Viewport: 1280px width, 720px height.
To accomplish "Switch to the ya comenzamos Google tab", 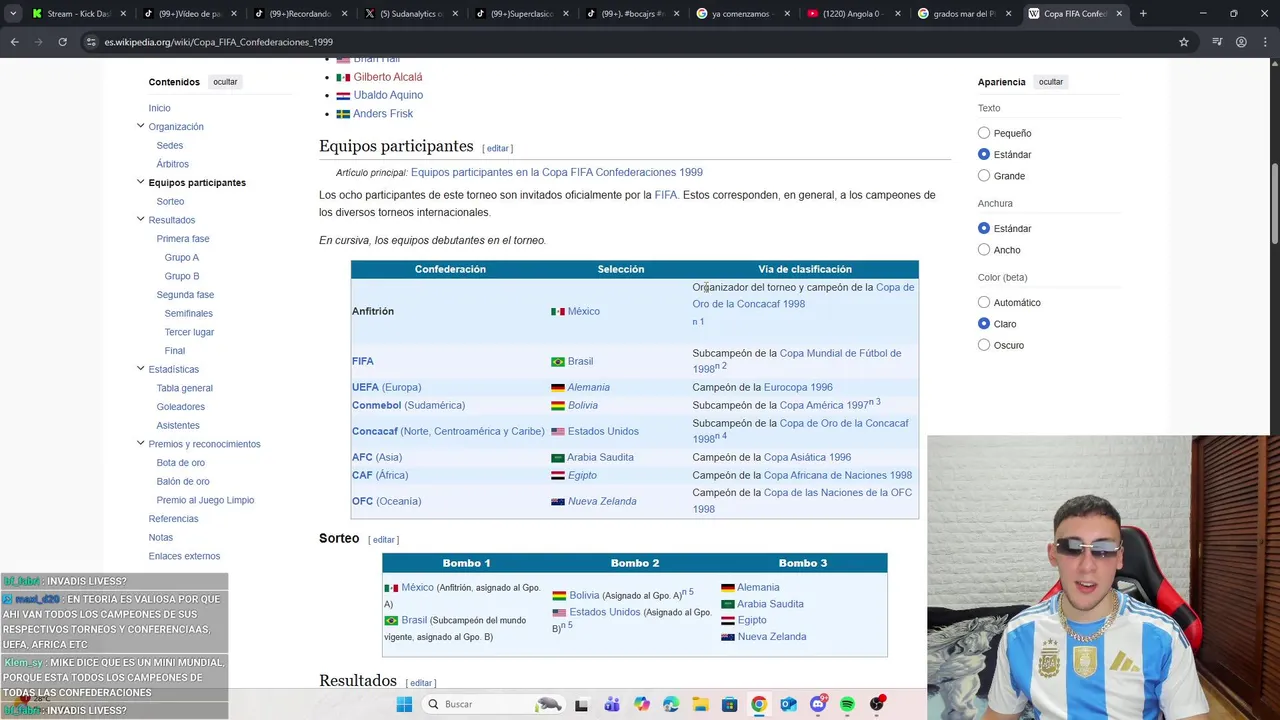I will click(x=744, y=14).
